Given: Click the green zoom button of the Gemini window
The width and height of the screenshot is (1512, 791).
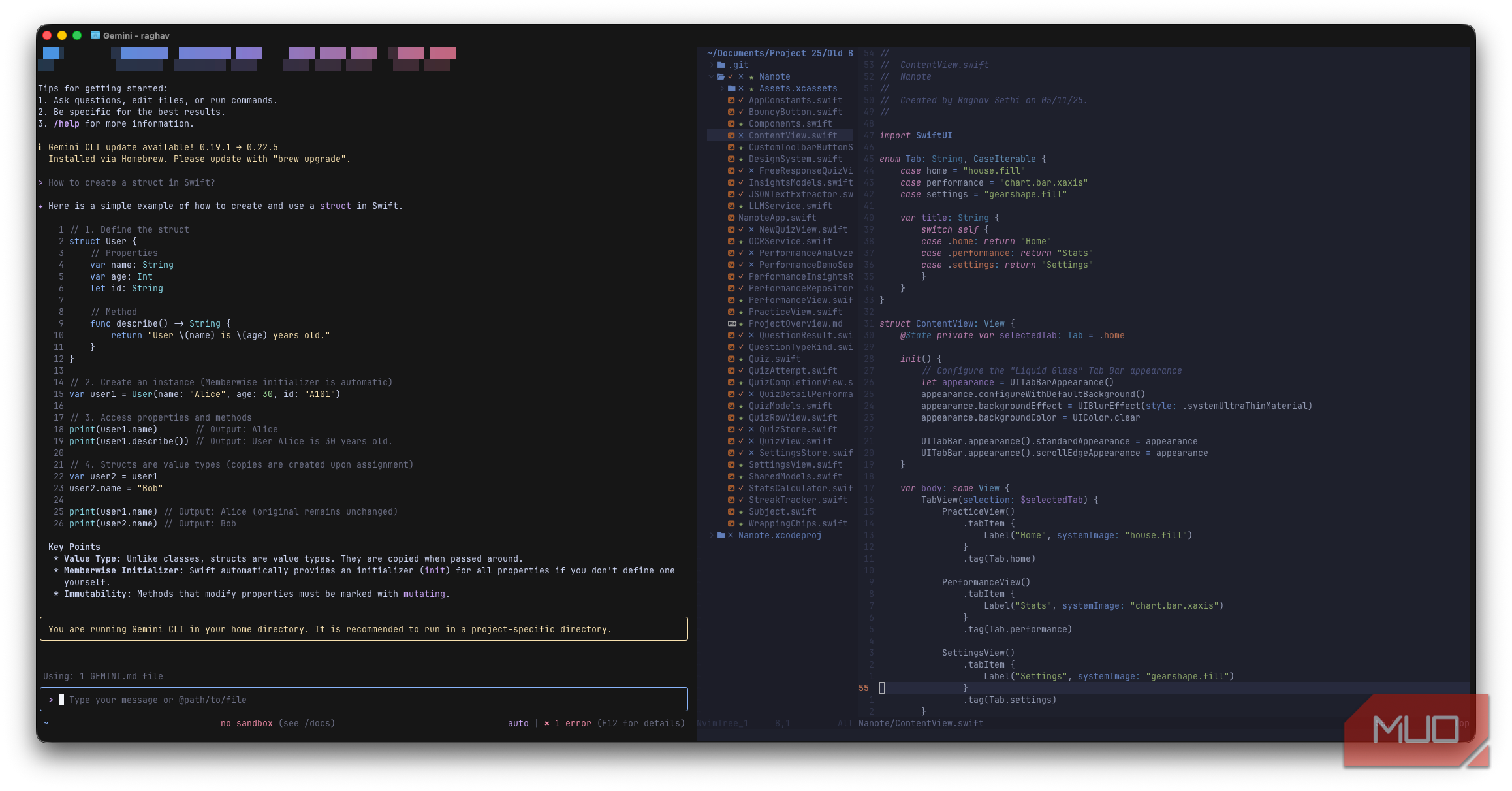Looking at the screenshot, I should [x=77, y=35].
